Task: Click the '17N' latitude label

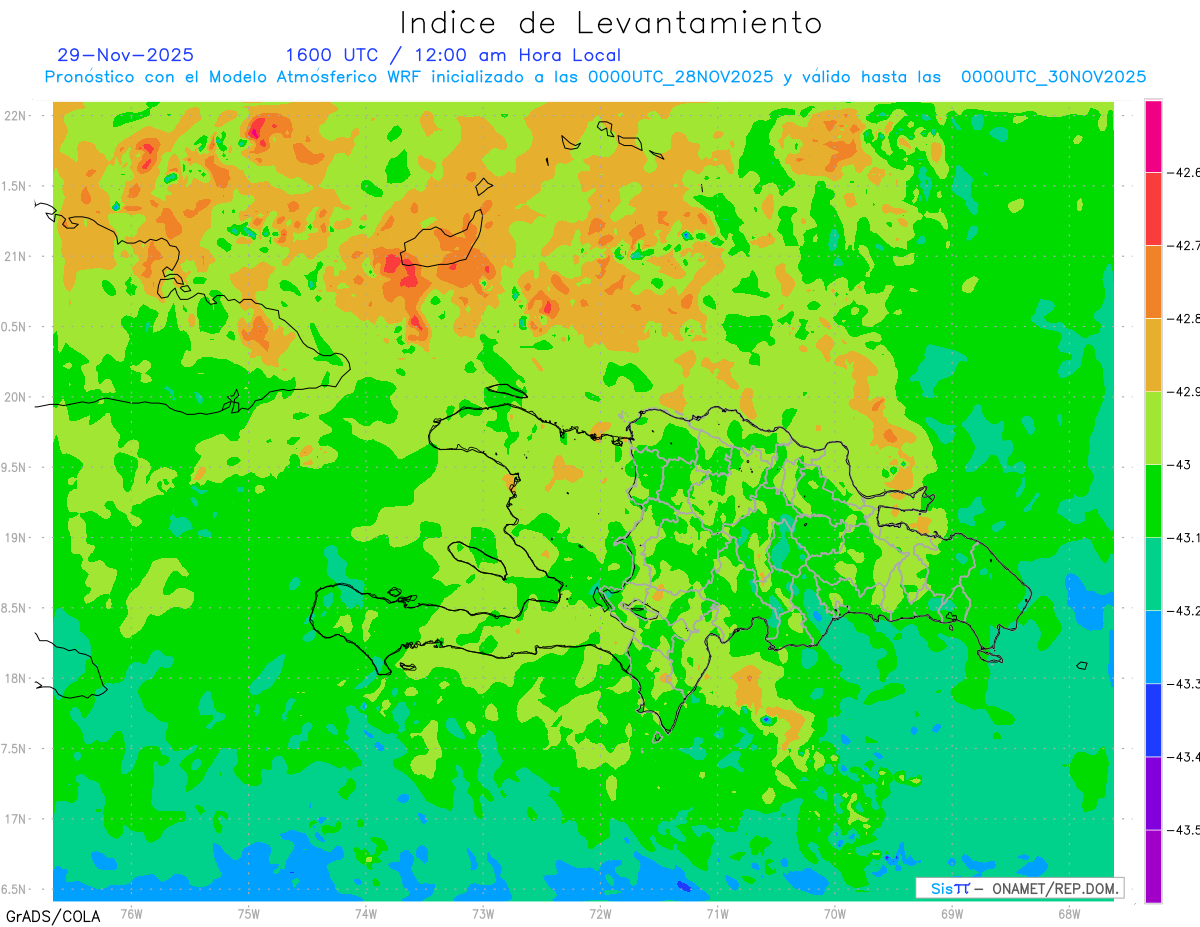Action: [16, 819]
